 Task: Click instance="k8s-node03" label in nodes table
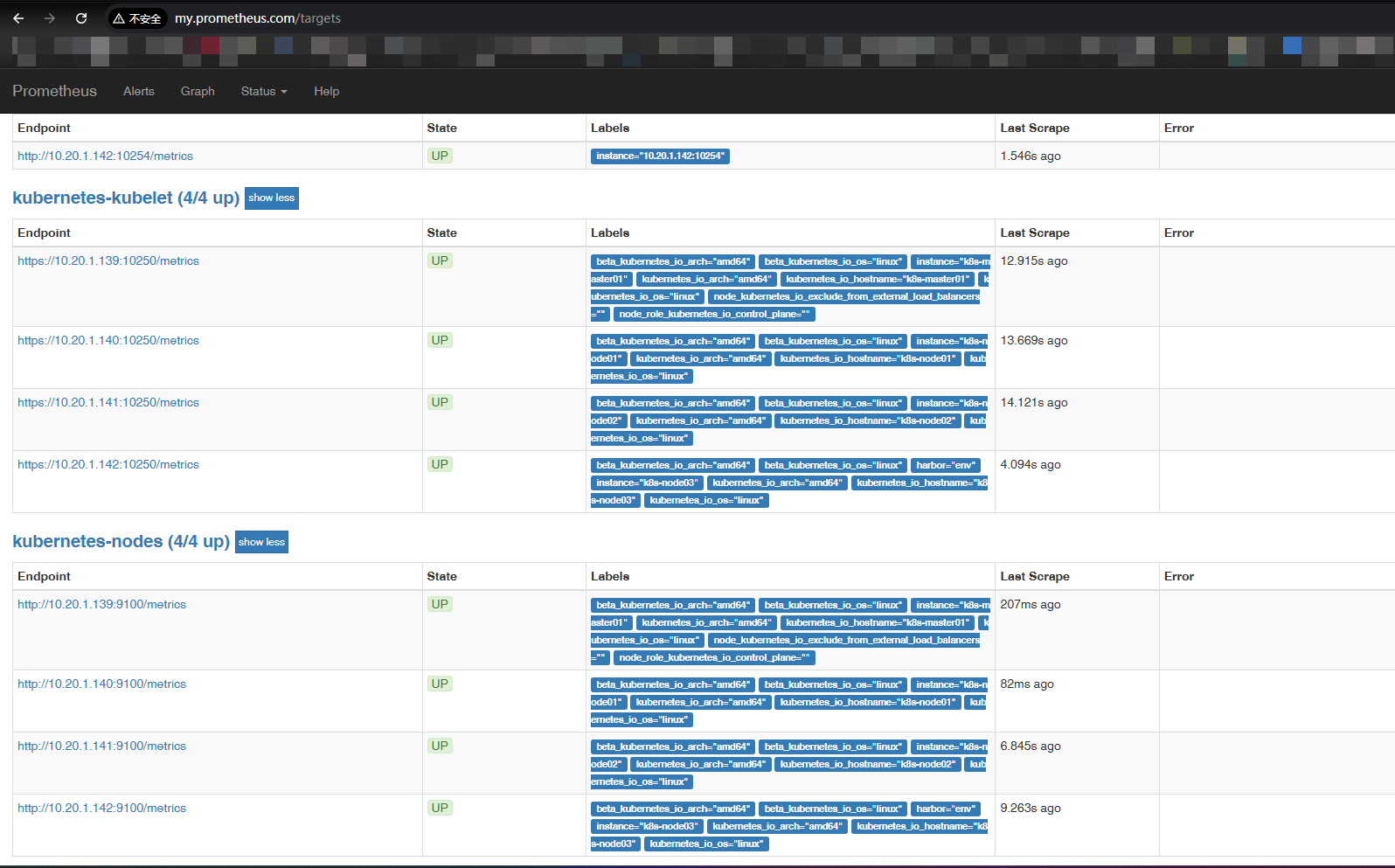click(647, 826)
